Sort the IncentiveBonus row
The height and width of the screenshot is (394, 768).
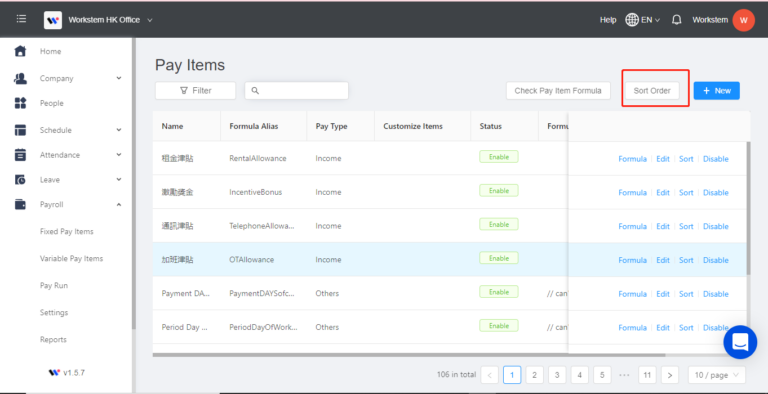[x=686, y=193]
